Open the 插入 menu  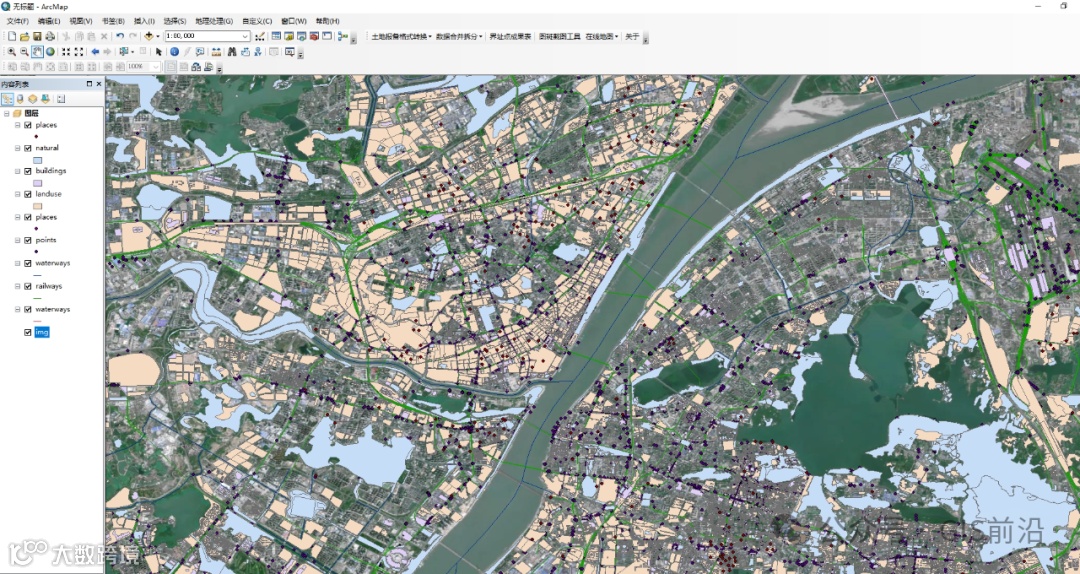[x=144, y=21]
